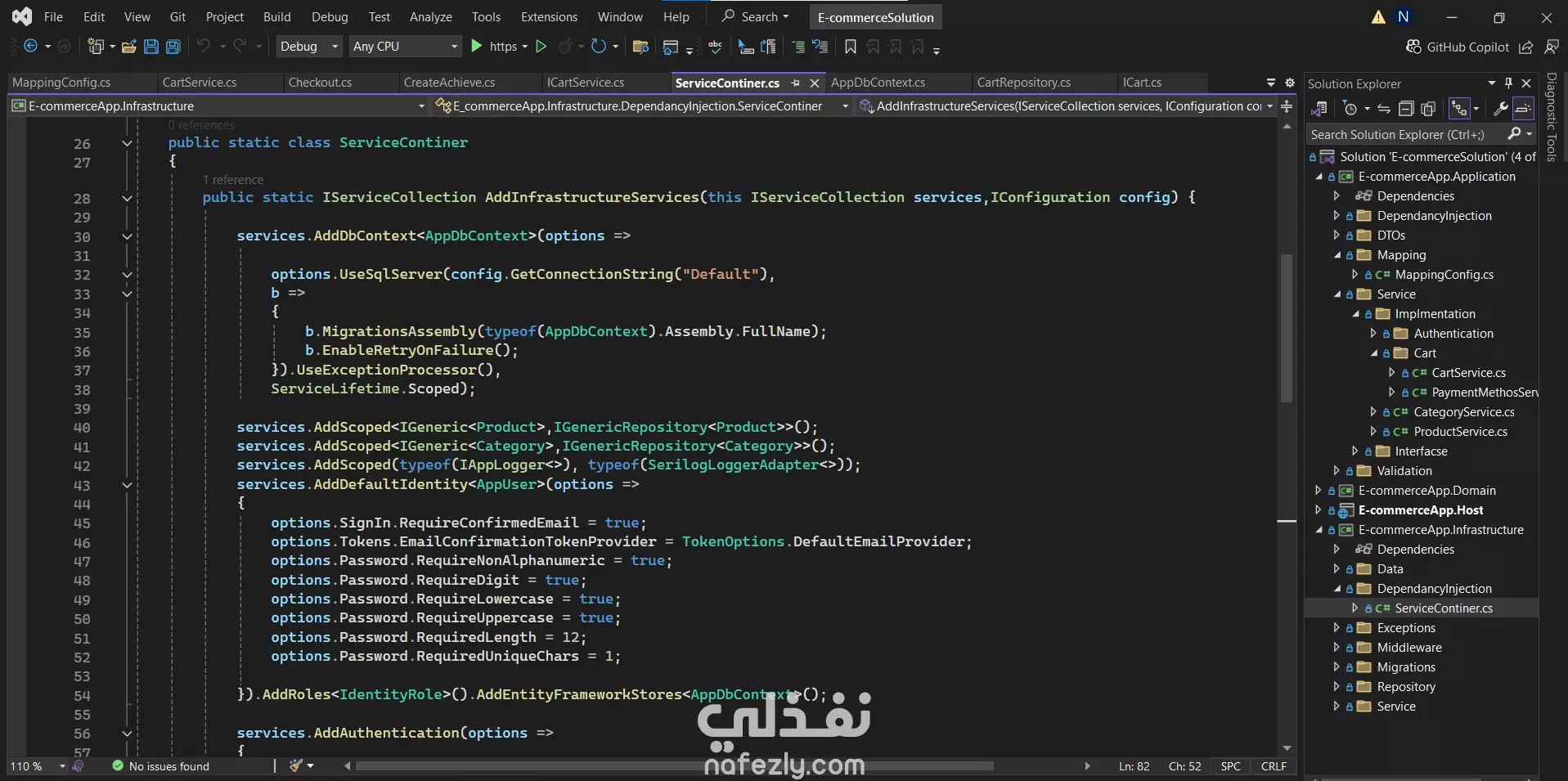Click the horizontal scrollbar right arrow

1087,766
